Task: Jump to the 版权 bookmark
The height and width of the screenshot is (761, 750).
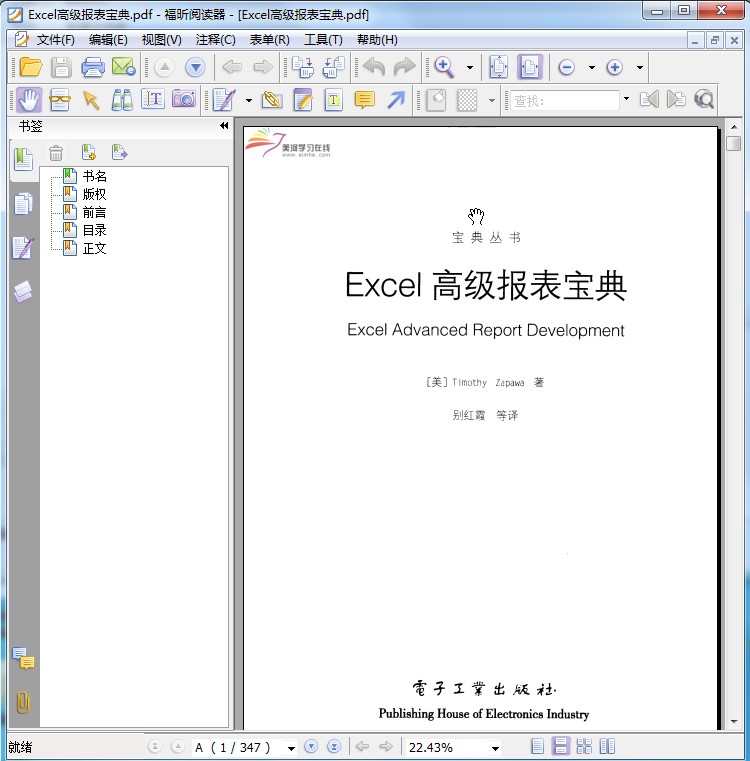Action: [94, 194]
